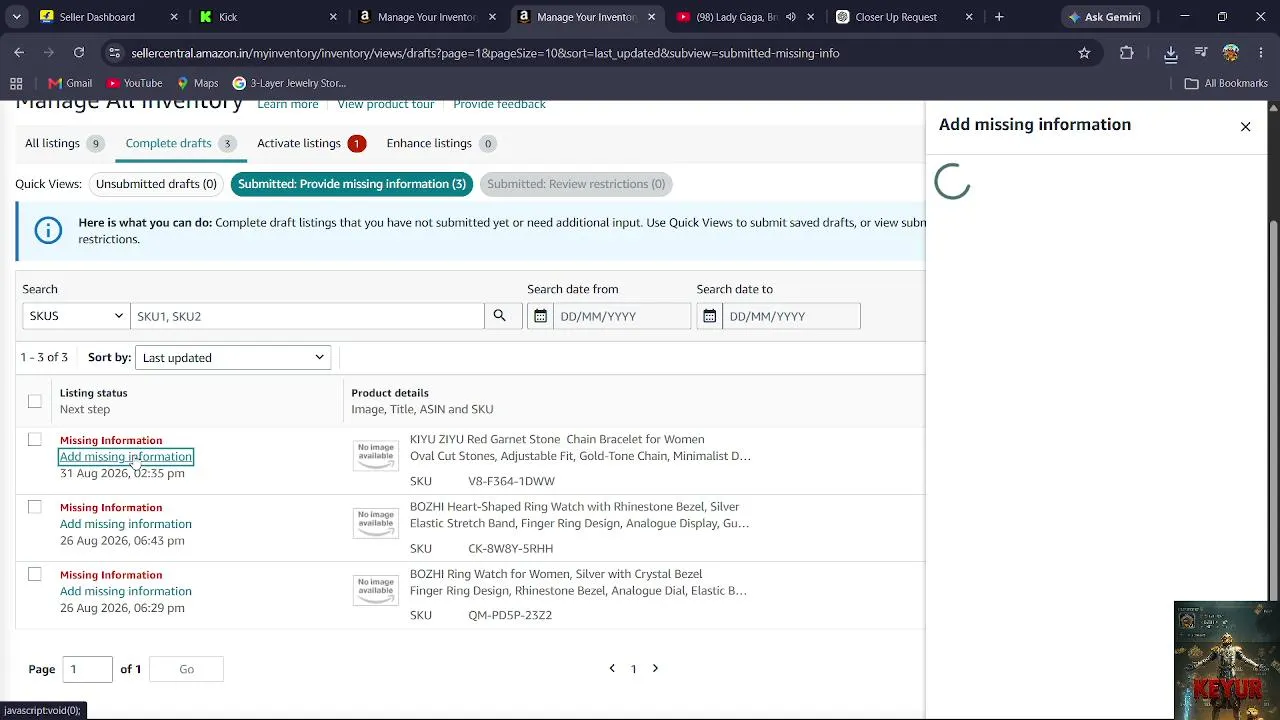Click the Search date from field
The width and height of the screenshot is (1280, 720).
tap(621, 316)
